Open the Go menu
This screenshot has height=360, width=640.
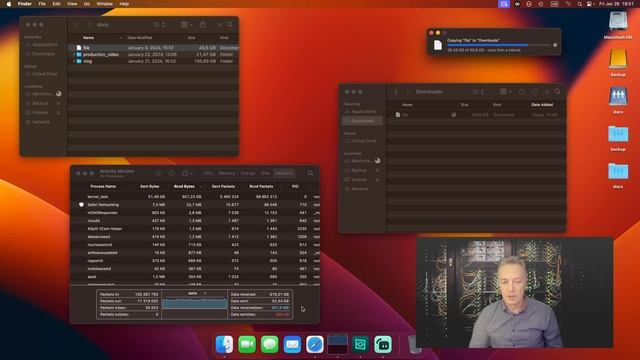coord(87,4)
